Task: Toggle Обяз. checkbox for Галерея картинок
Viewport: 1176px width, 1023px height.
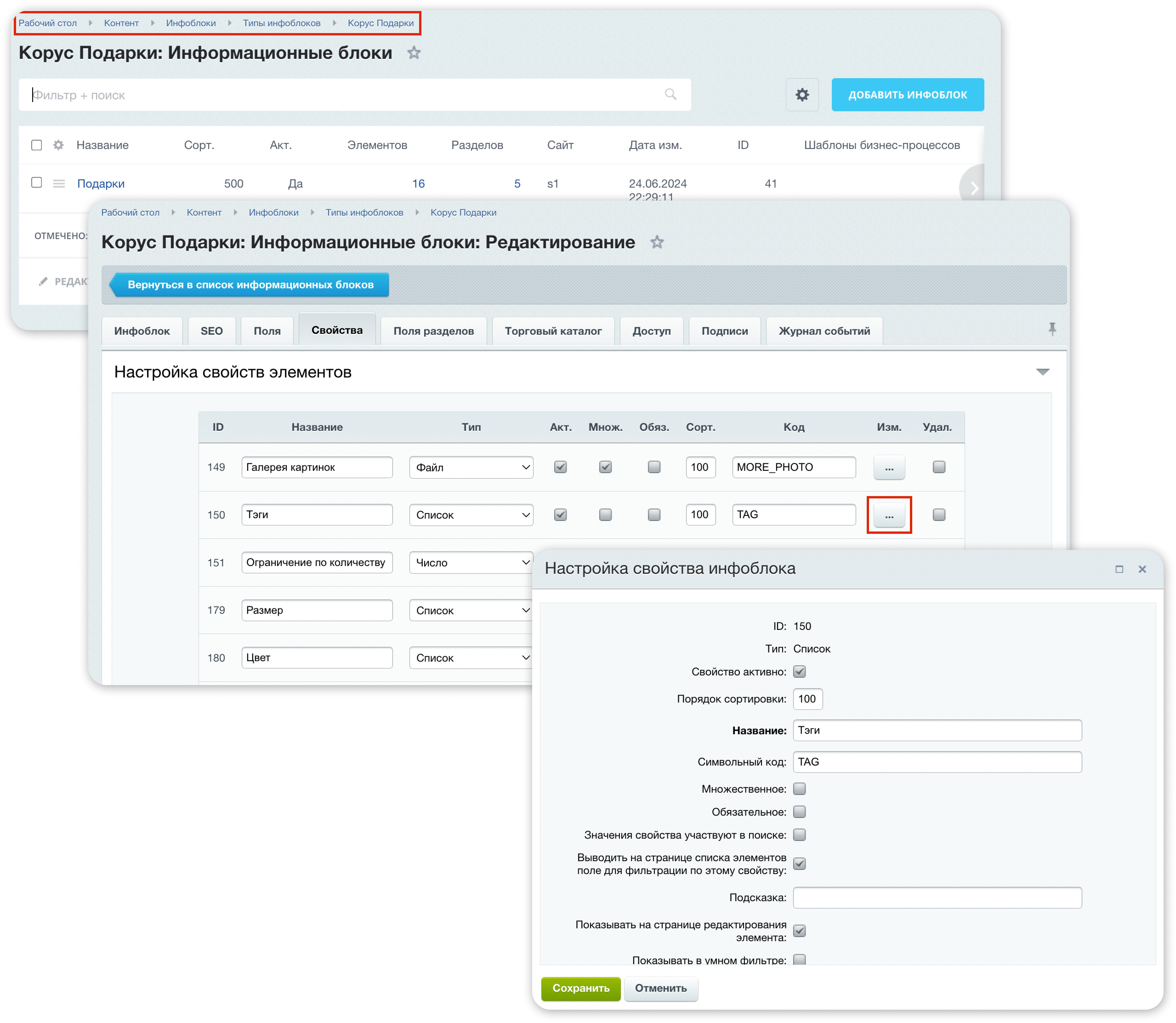Action: (x=654, y=467)
